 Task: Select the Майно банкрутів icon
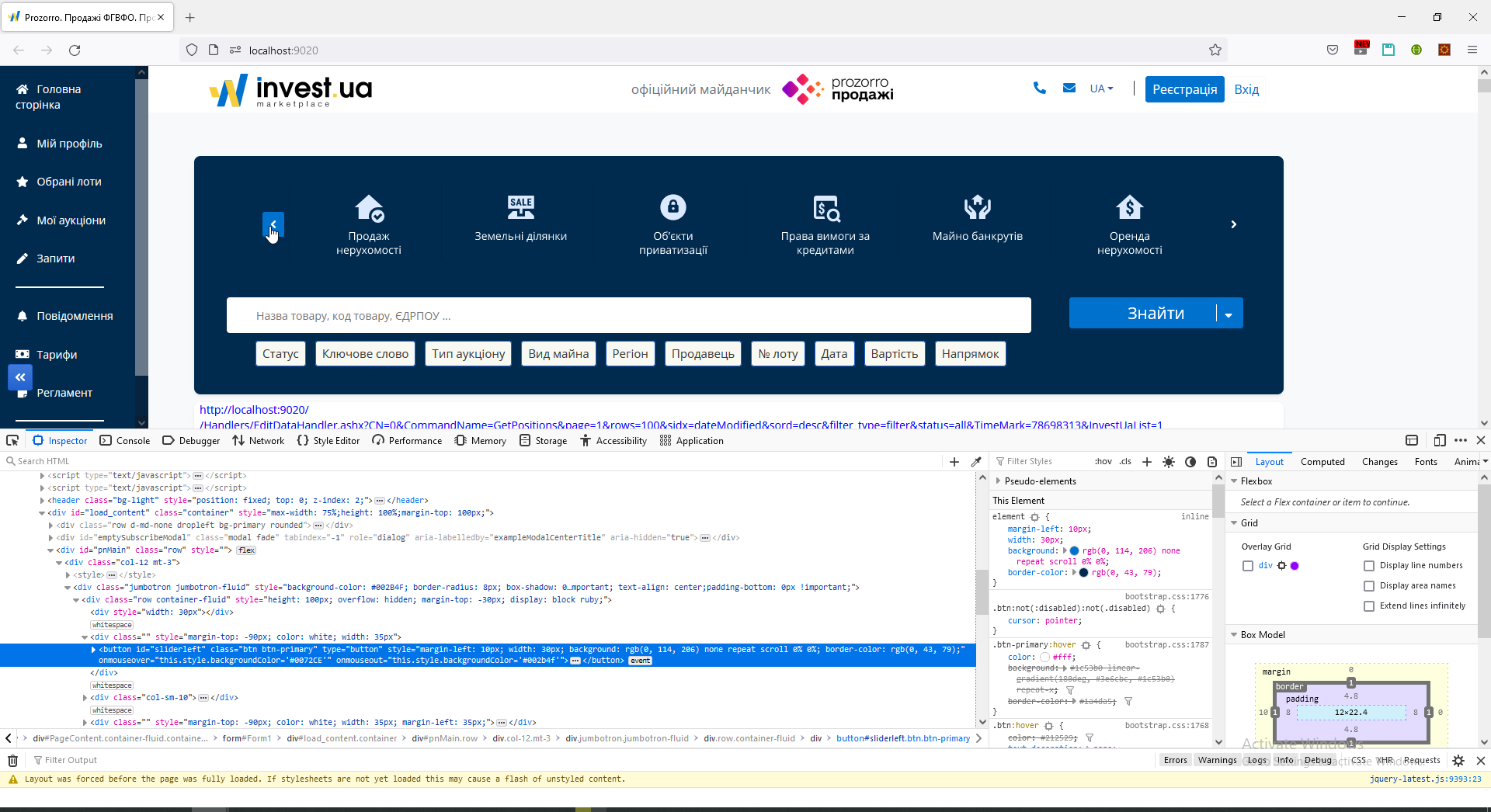978,207
